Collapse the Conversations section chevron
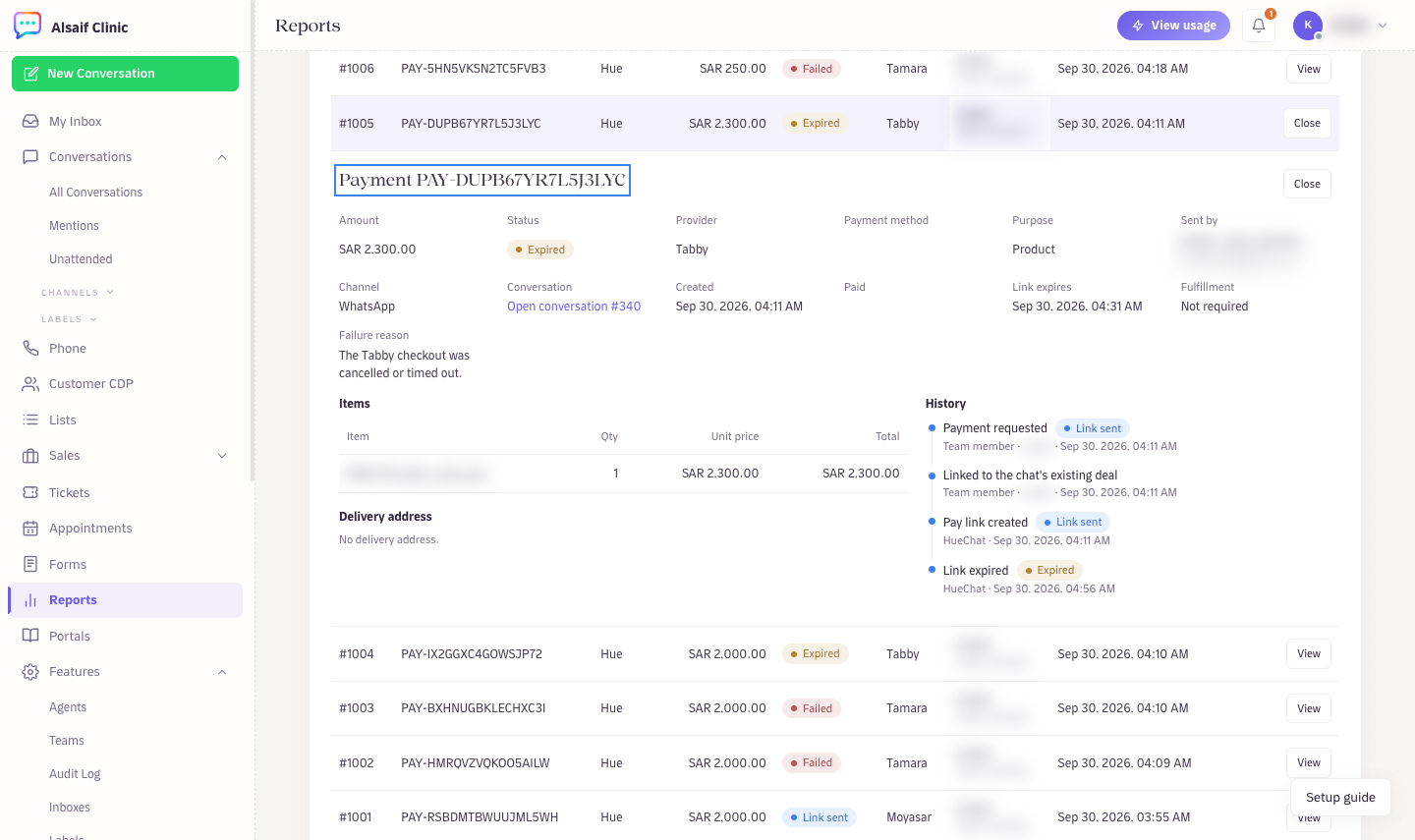The width and height of the screenshot is (1415, 840). [x=222, y=157]
